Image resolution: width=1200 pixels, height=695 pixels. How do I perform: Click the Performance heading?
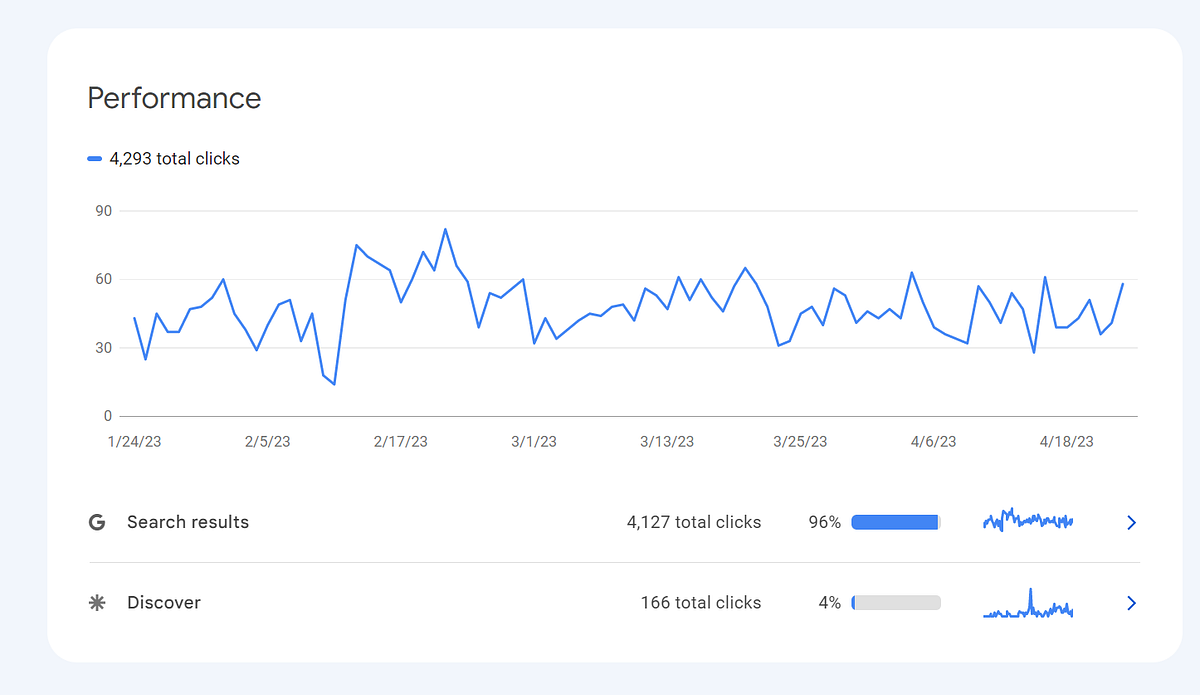pyautogui.click(x=174, y=98)
